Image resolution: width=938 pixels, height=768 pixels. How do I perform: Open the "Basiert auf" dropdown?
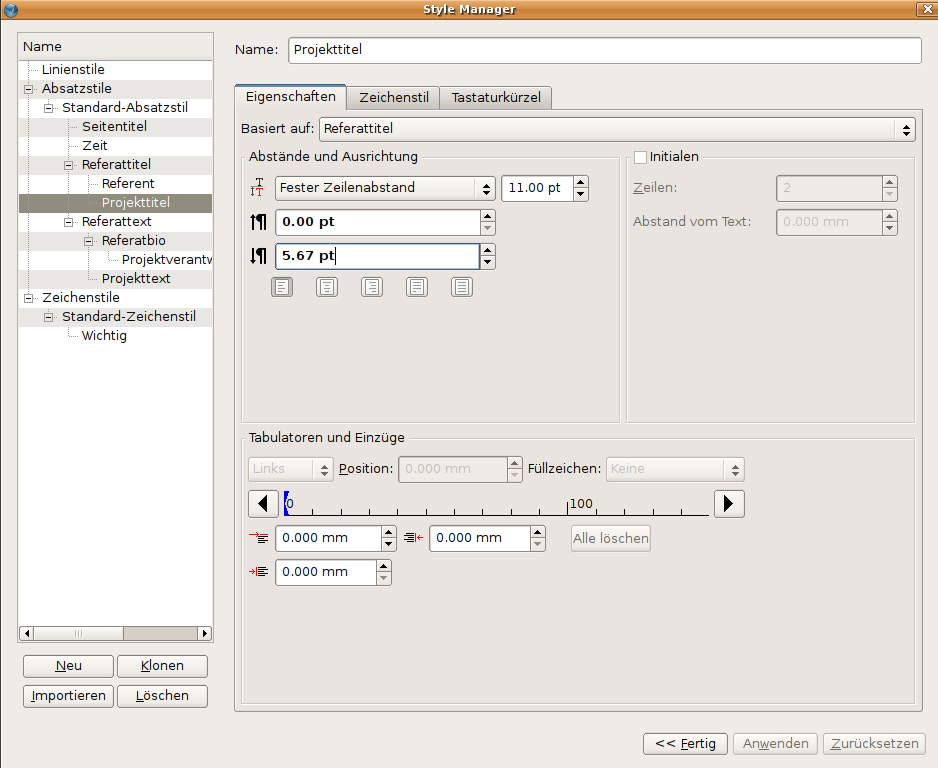pos(617,129)
